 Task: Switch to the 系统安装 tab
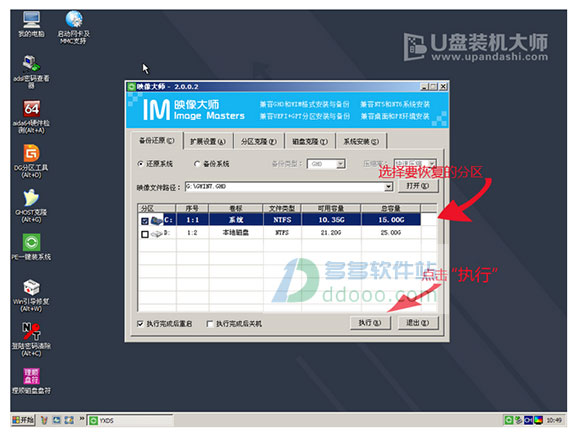(361, 142)
